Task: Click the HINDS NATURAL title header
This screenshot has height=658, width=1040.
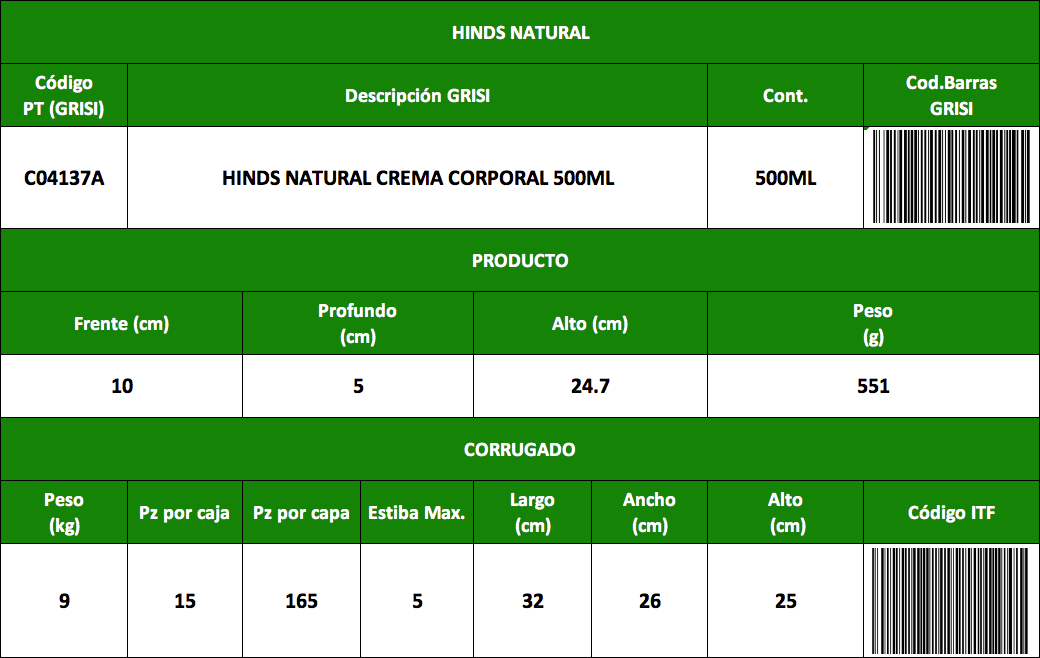Action: [x=520, y=32]
